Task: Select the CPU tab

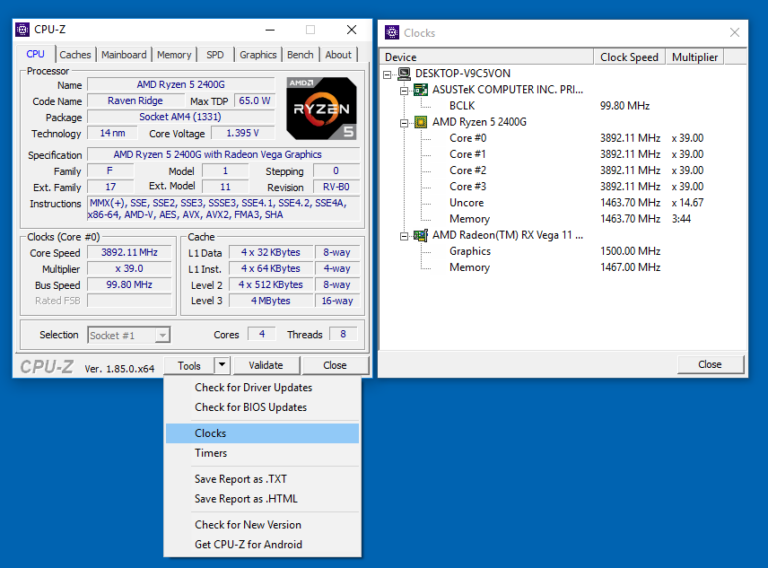Action: [x=35, y=54]
